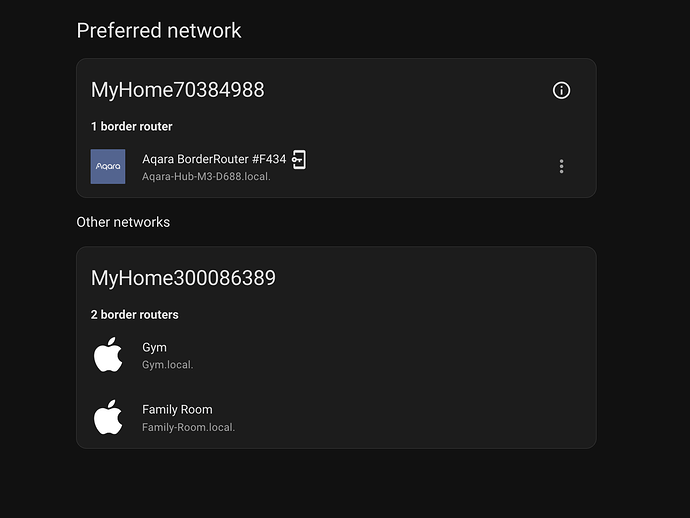The height and width of the screenshot is (518, 690).
Task: Click the Aqara logo thumbnail
Action: (108, 166)
